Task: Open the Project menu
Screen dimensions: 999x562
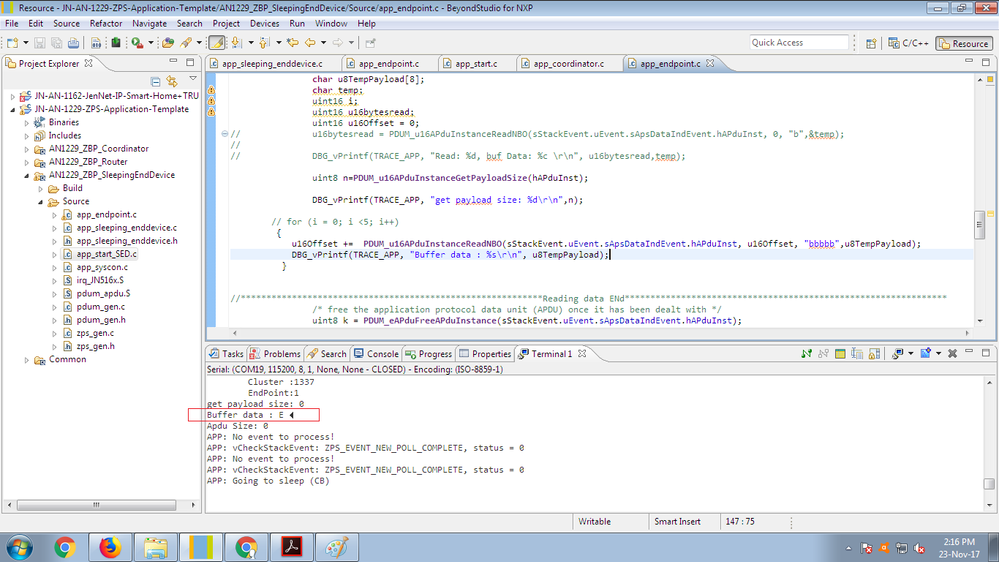Action: click(226, 24)
